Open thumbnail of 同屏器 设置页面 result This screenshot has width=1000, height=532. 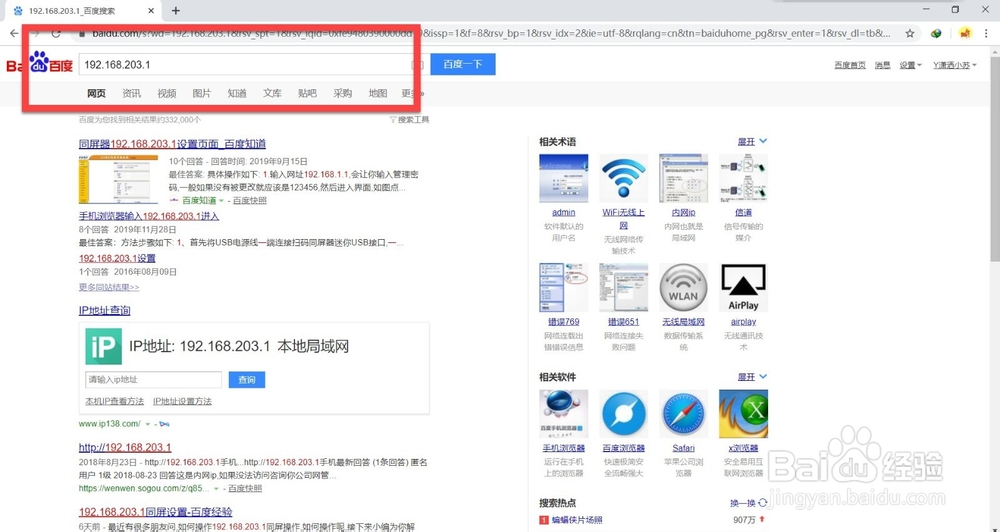tap(119, 179)
